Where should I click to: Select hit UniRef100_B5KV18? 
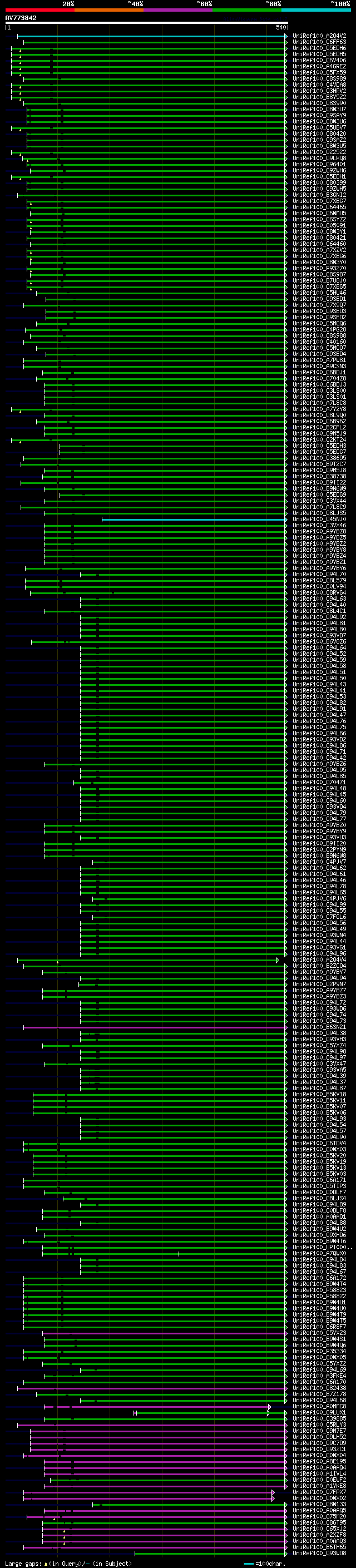pyautogui.click(x=319, y=1095)
